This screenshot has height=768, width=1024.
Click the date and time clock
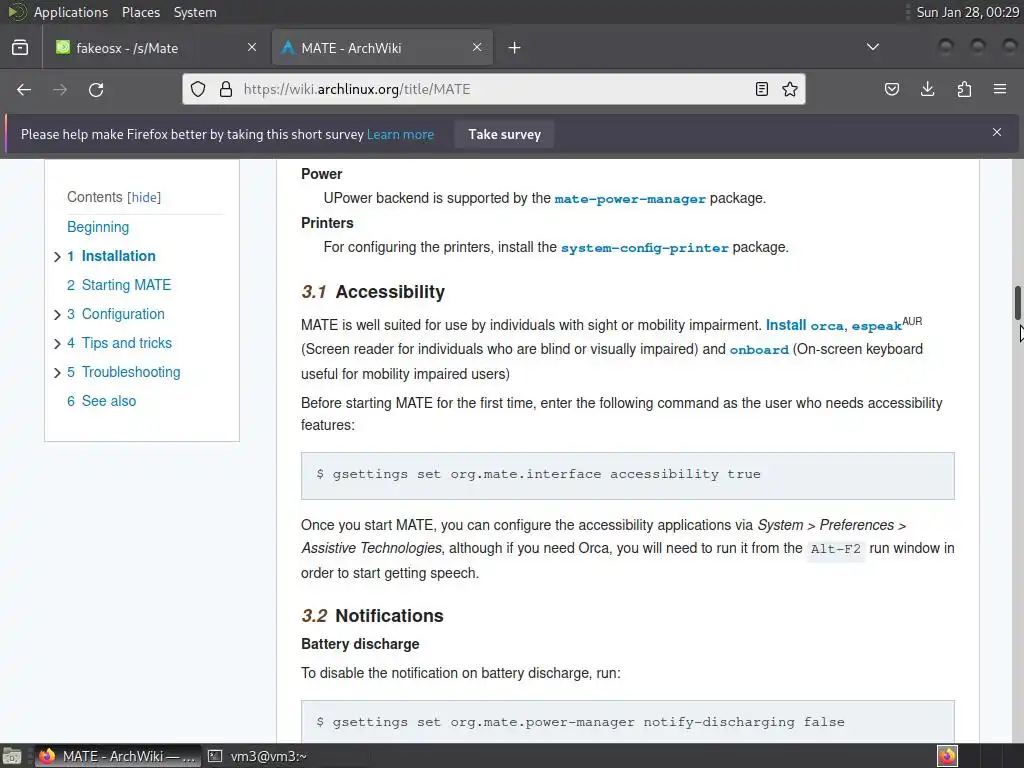[x=967, y=12]
